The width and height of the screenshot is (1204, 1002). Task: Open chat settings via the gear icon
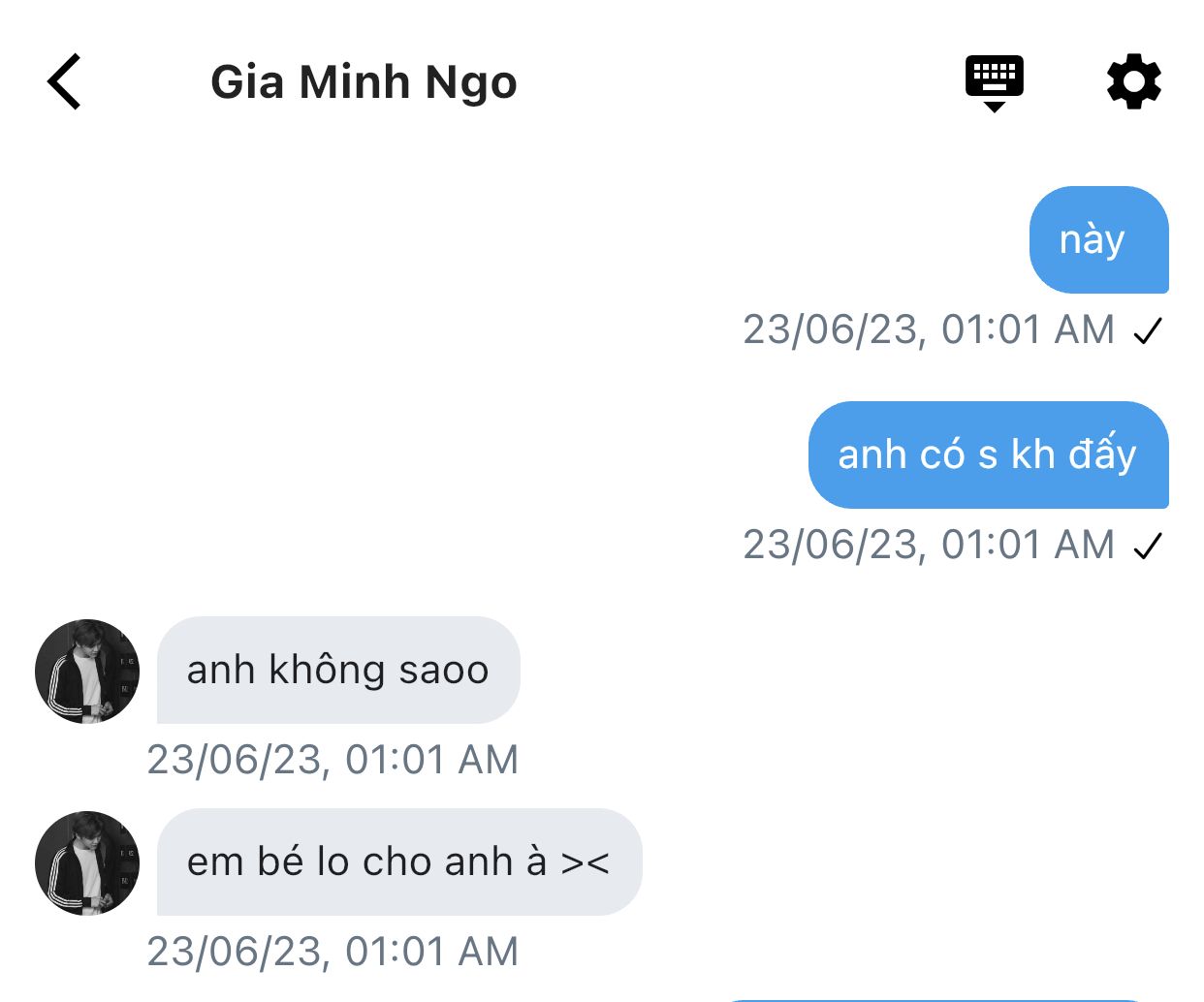1133,82
